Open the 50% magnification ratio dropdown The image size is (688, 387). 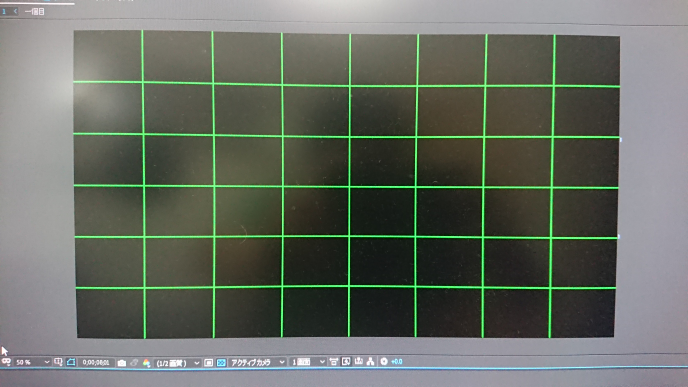[x=33, y=362]
